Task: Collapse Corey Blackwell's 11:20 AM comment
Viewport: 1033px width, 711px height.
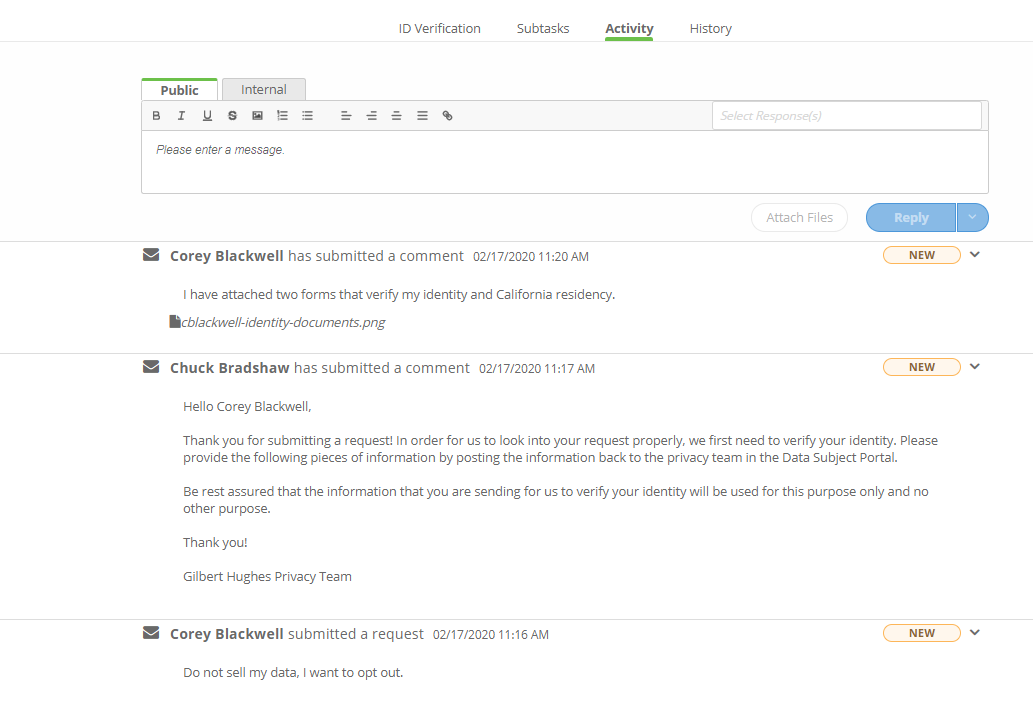Action: click(x=975, y=254)
